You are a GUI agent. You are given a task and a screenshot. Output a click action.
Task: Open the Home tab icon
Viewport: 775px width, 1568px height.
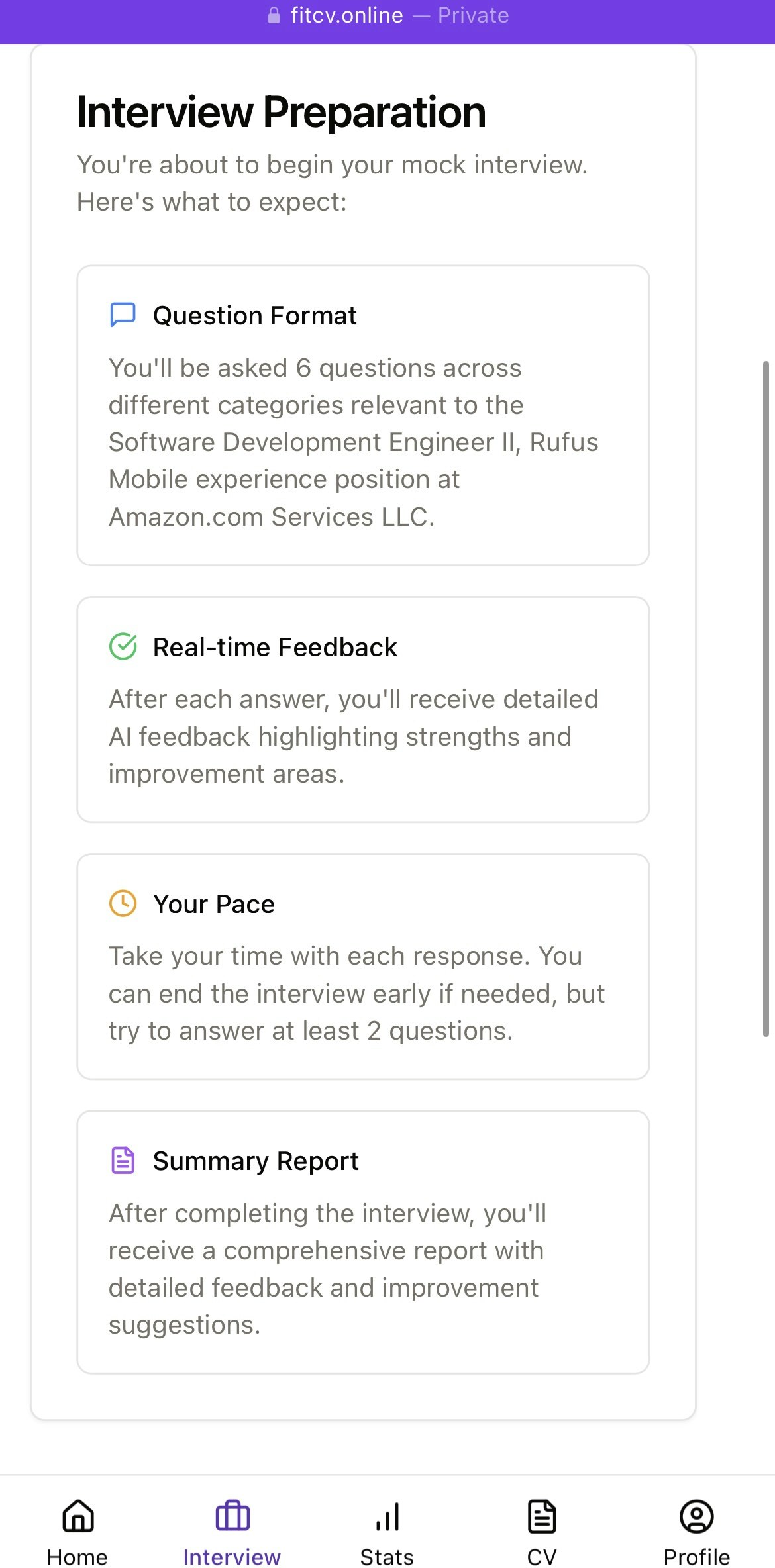78,1516
